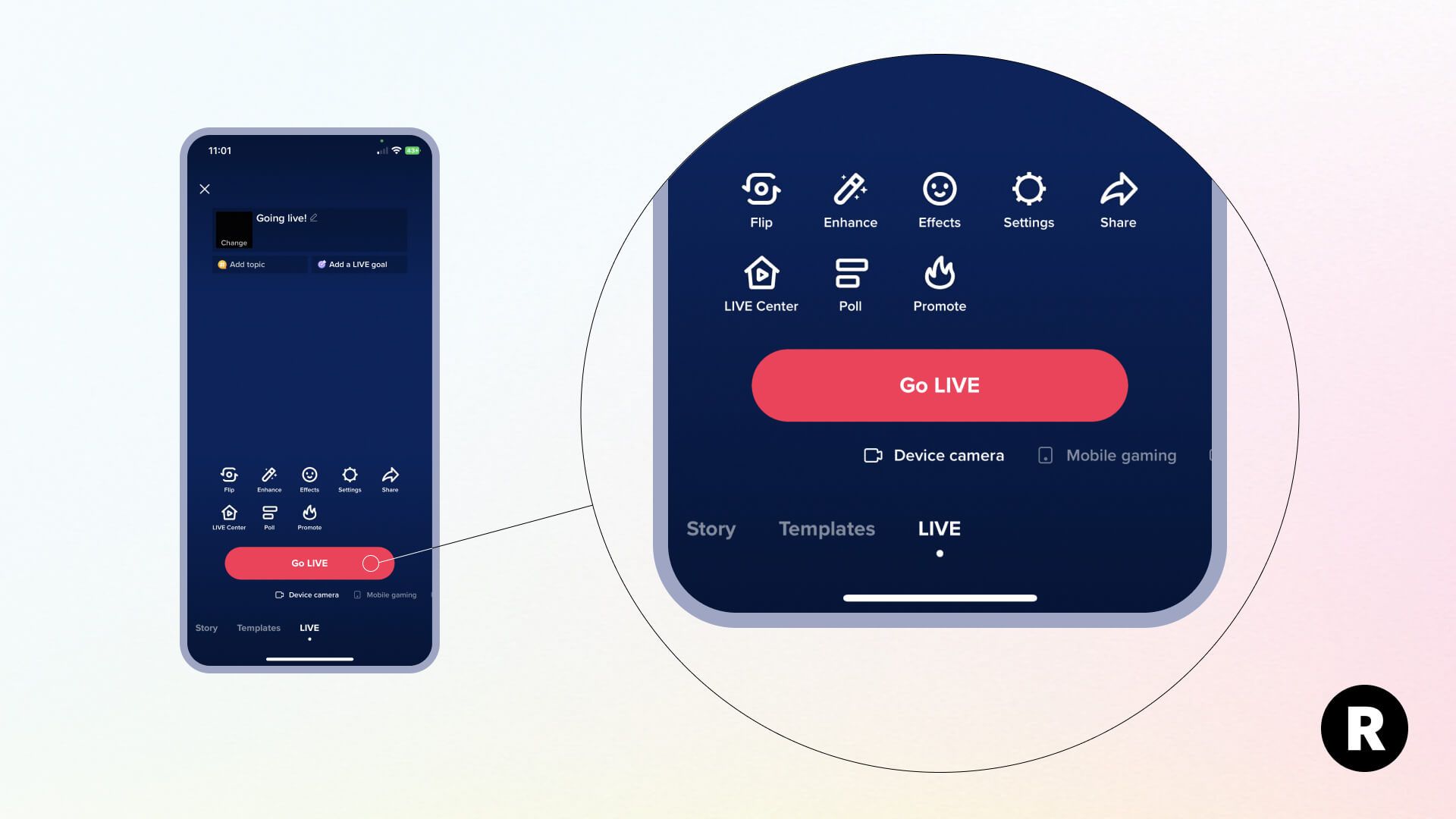Tap the Change thumbnail button
This screenshot has width=1456, height=819.
[x=234, y=242]
